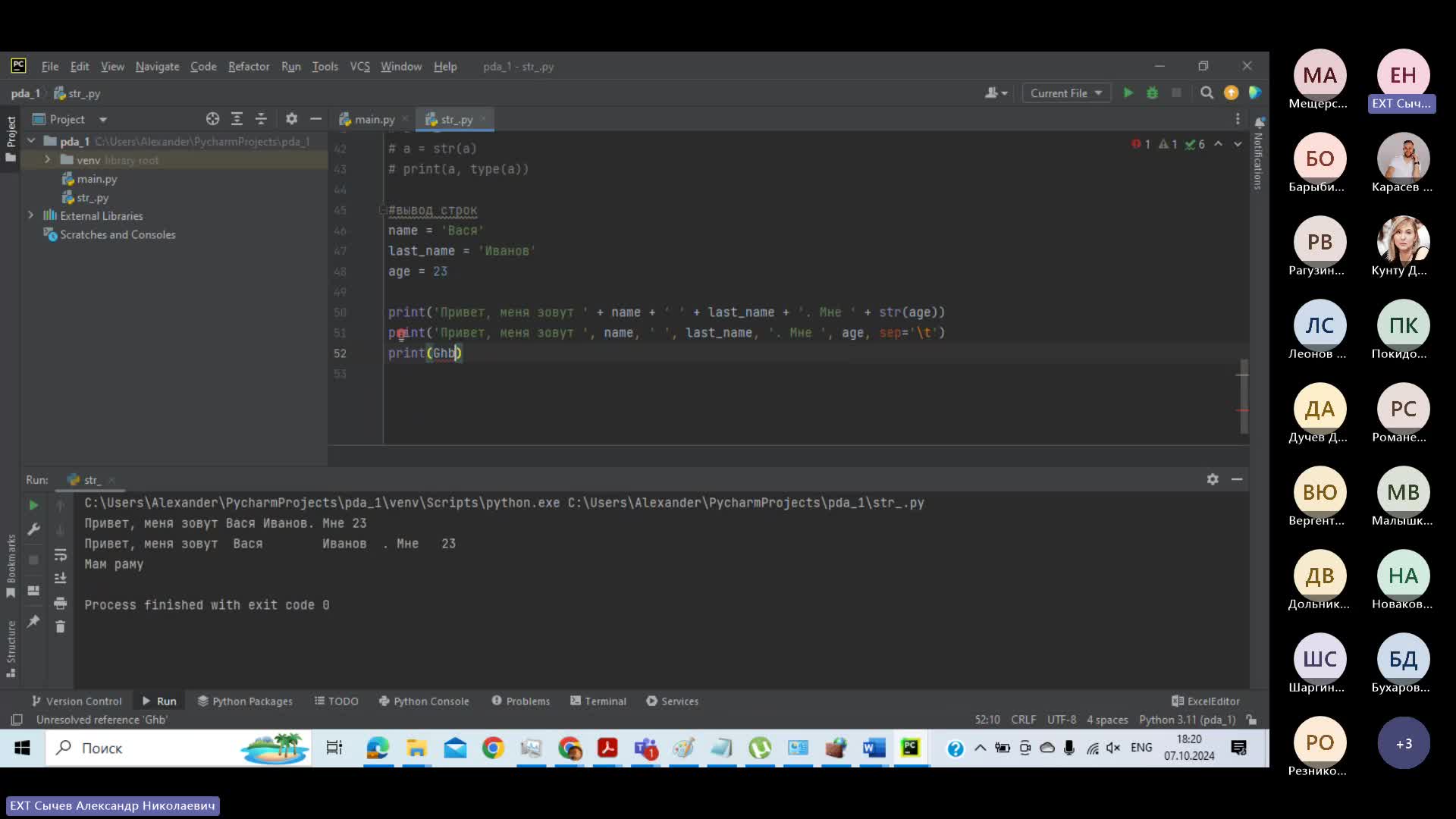Show the +3 more participants
Viewport: 1456px width, 819px height.
pyautogui.click(x=1404, y=743)
